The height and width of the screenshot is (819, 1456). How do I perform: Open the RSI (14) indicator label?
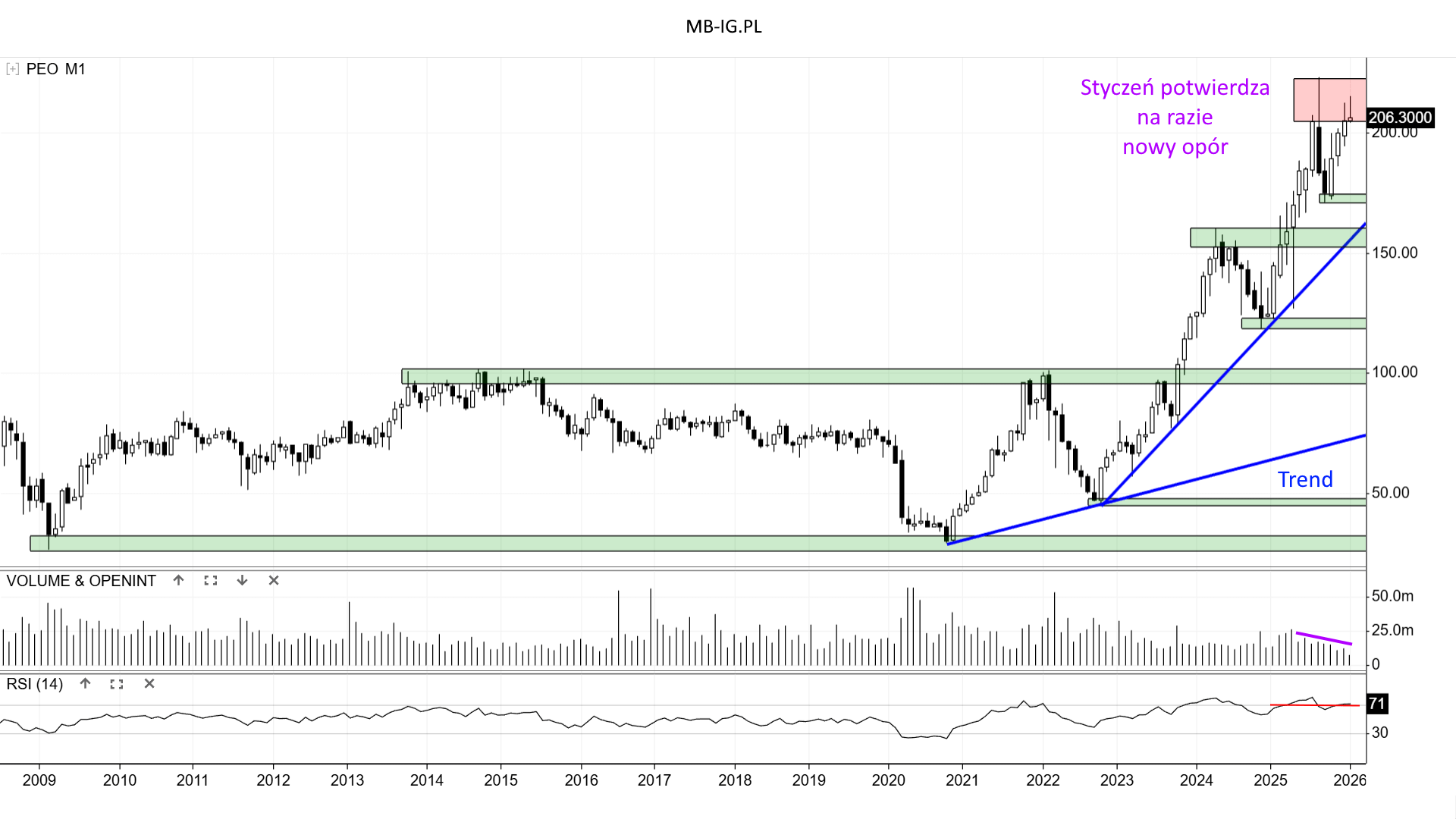[35, 684]
